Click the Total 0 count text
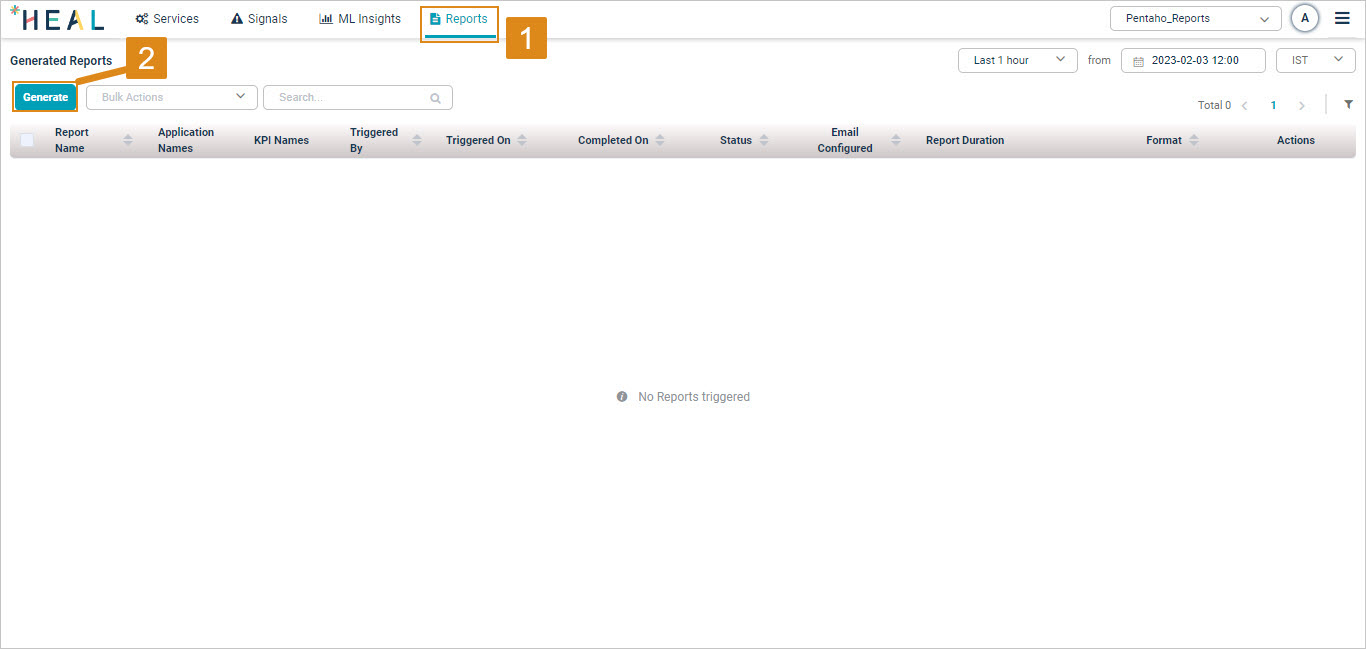 point(1214,105)
